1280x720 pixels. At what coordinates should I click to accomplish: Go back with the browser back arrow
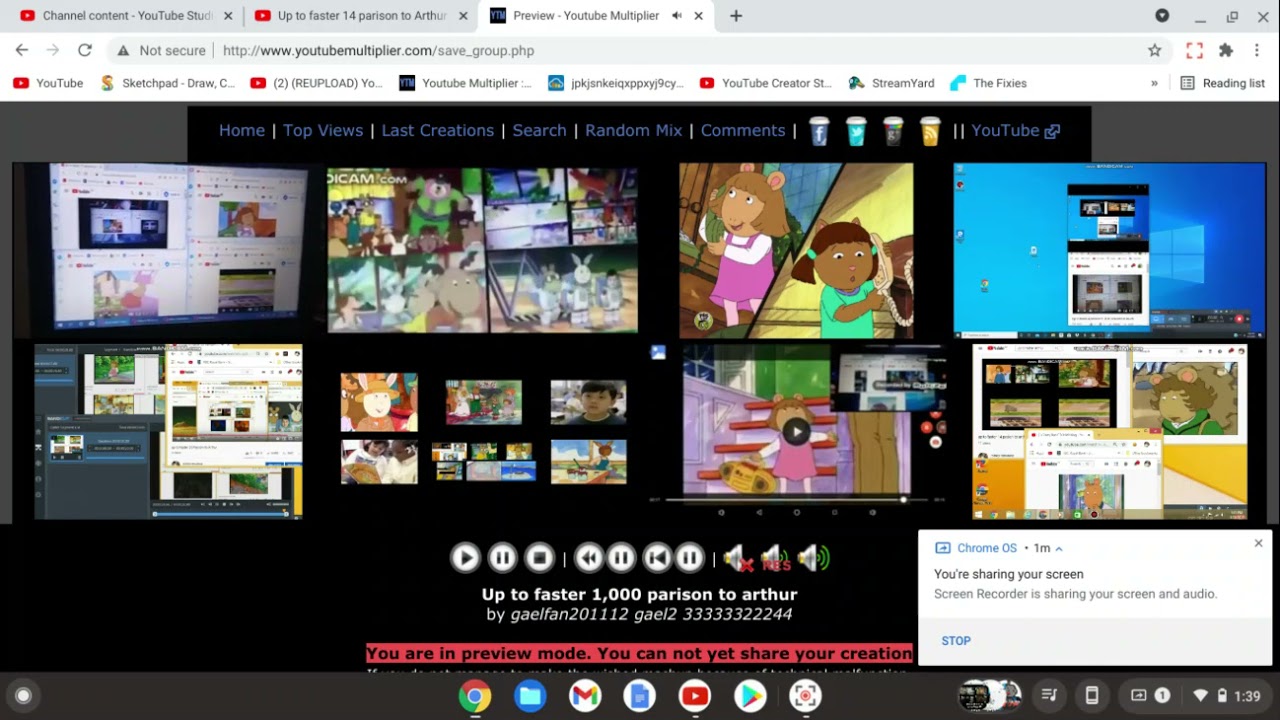click(x=22, y=50)
